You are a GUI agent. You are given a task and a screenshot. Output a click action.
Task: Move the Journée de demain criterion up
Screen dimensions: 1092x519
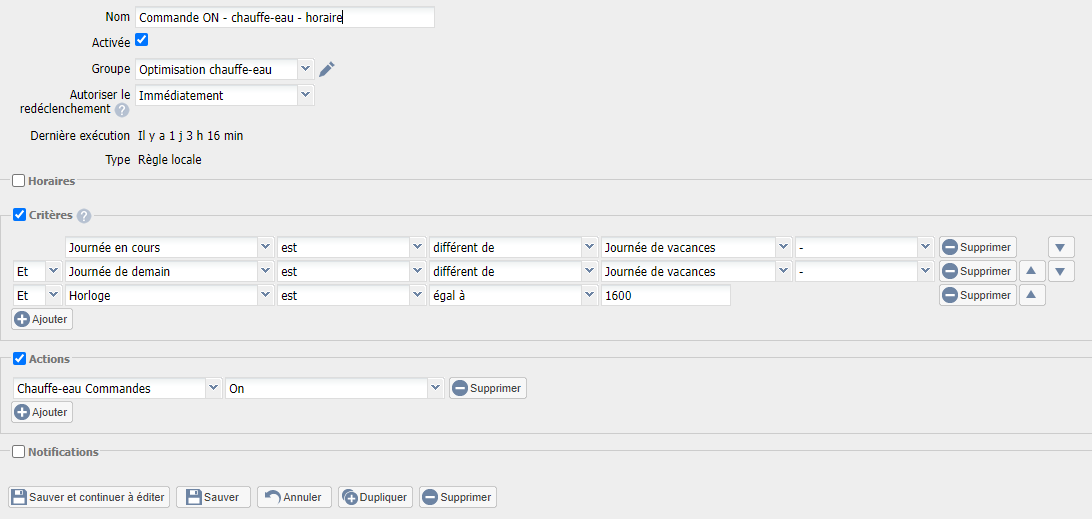coord(1032,271)
